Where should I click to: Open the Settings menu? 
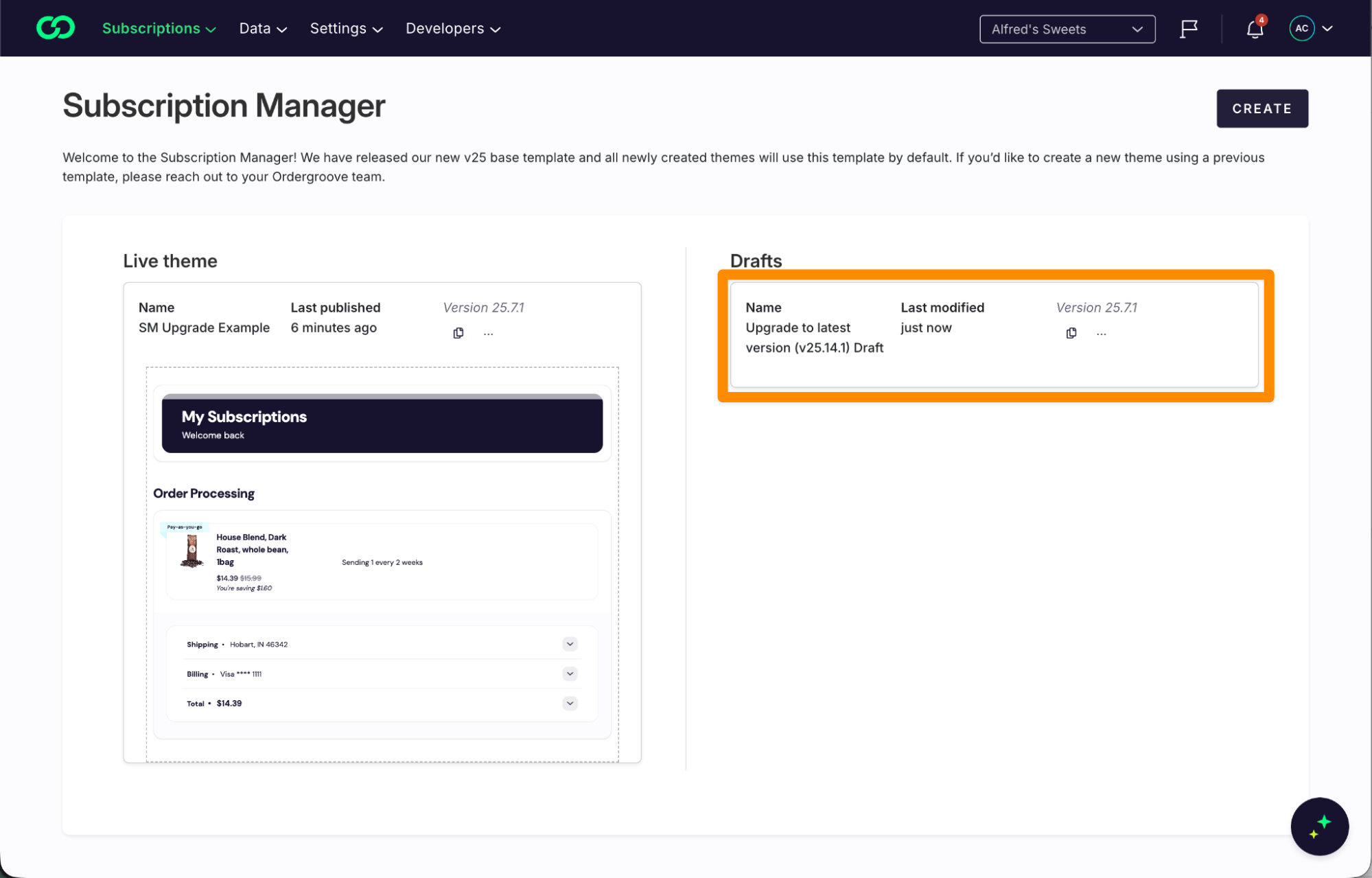point(346,29)
